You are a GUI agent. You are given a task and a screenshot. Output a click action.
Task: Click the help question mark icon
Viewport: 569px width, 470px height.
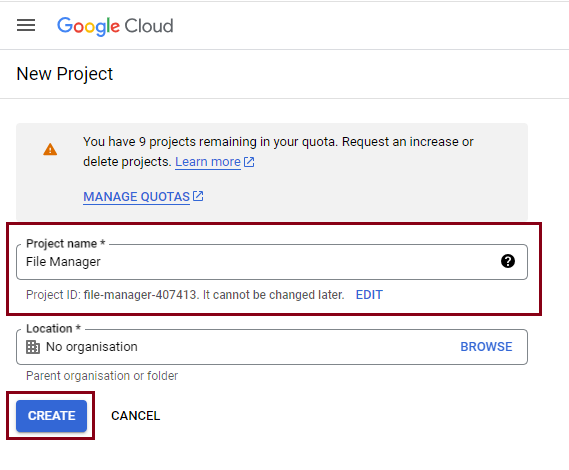(x=508, y=261)
